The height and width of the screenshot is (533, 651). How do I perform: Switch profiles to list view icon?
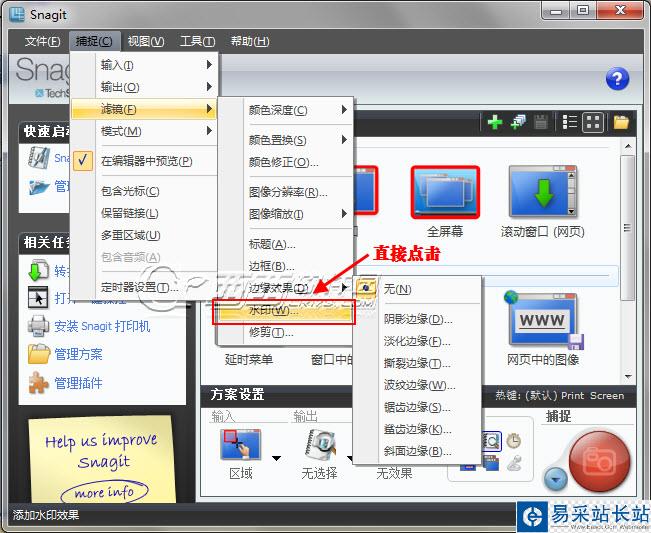(x=569, y=122)
